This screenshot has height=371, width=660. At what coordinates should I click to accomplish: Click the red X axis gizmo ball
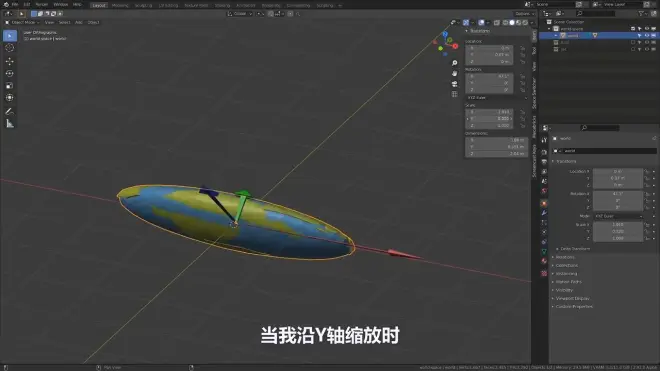tap(455, 46)
